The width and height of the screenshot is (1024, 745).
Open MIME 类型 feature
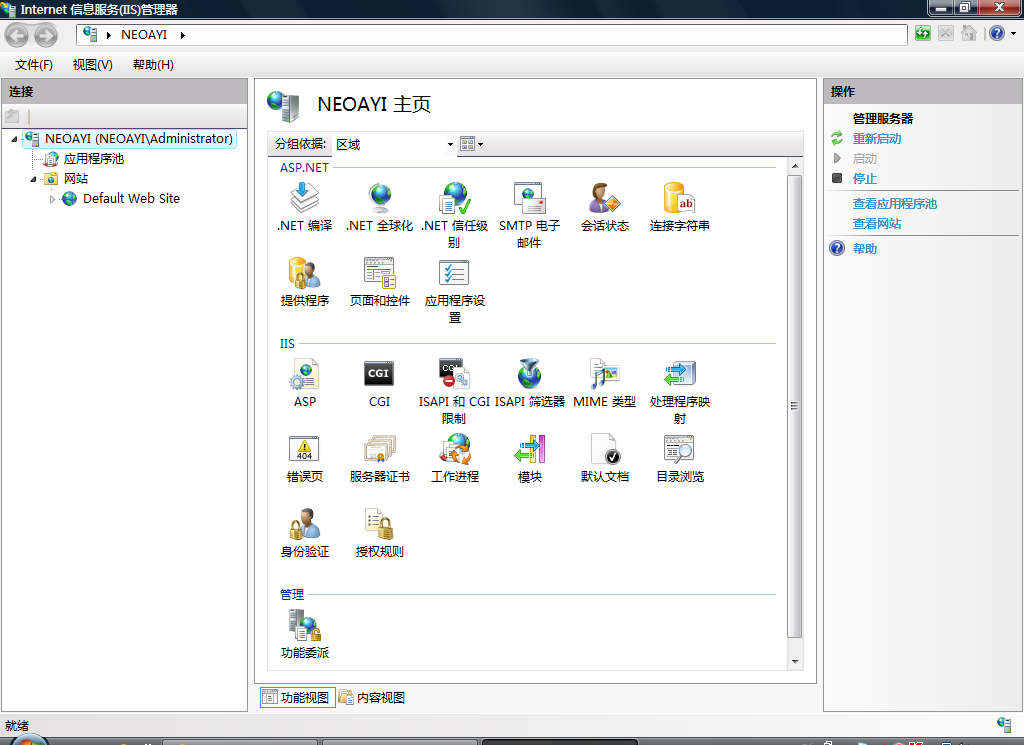[605, 383]
